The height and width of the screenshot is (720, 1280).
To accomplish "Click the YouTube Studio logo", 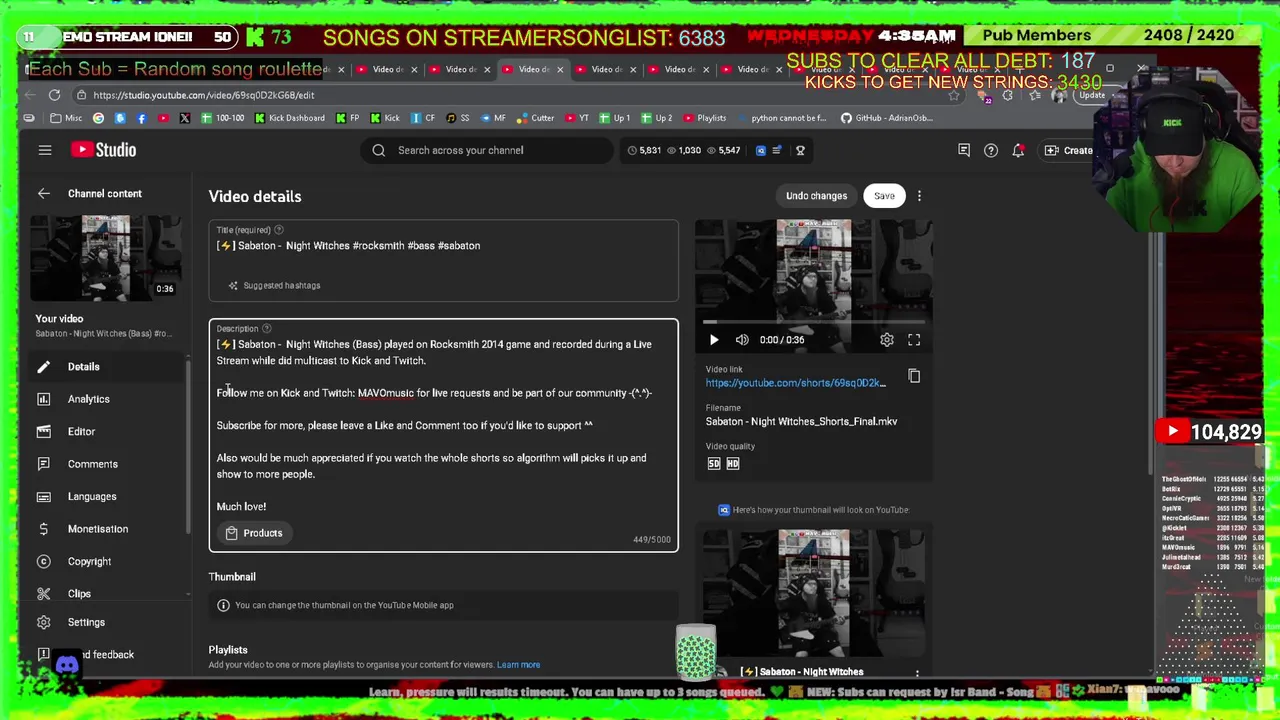I will point(103,150).
